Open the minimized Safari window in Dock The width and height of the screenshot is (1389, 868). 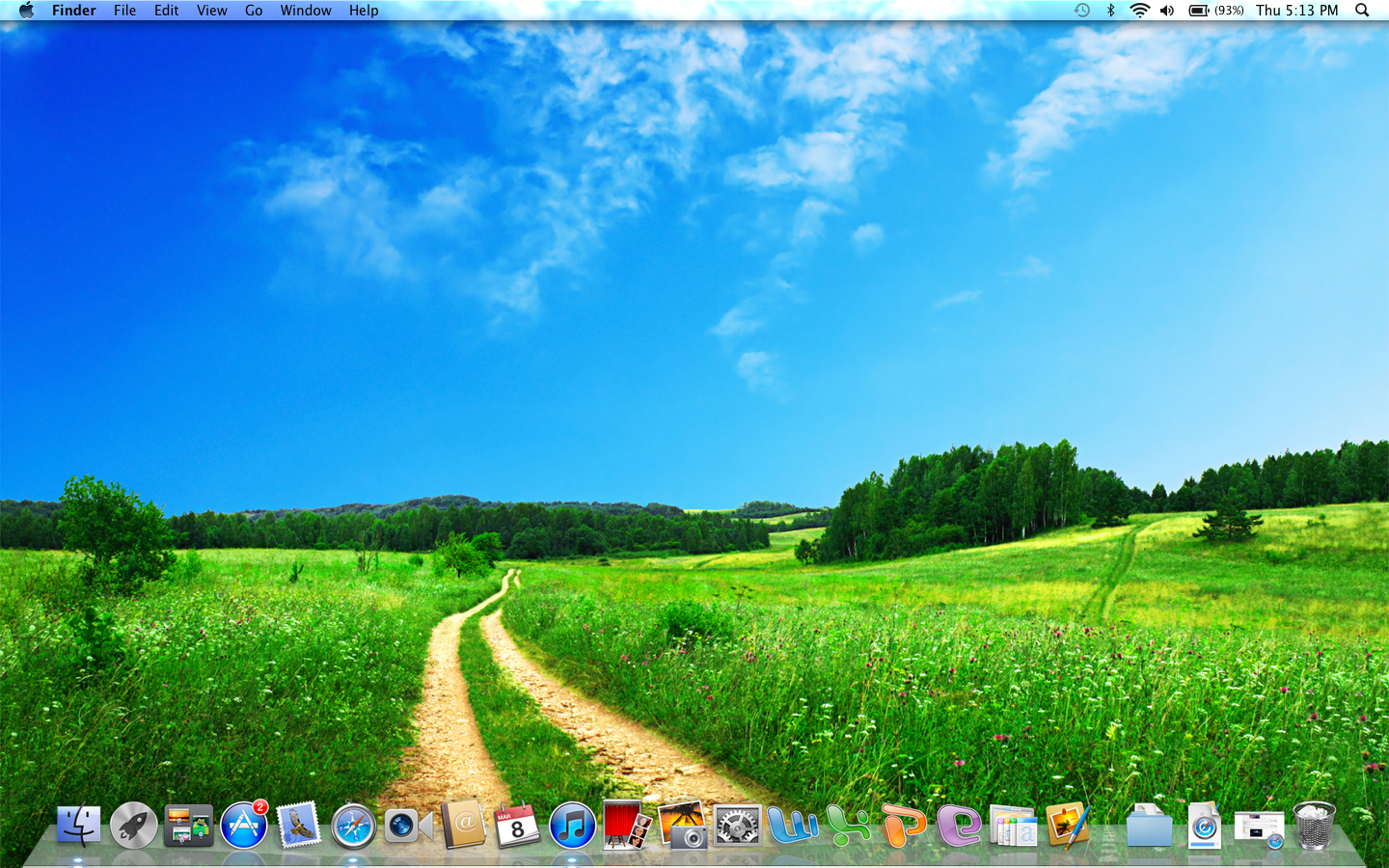(x=1259, y=829)
